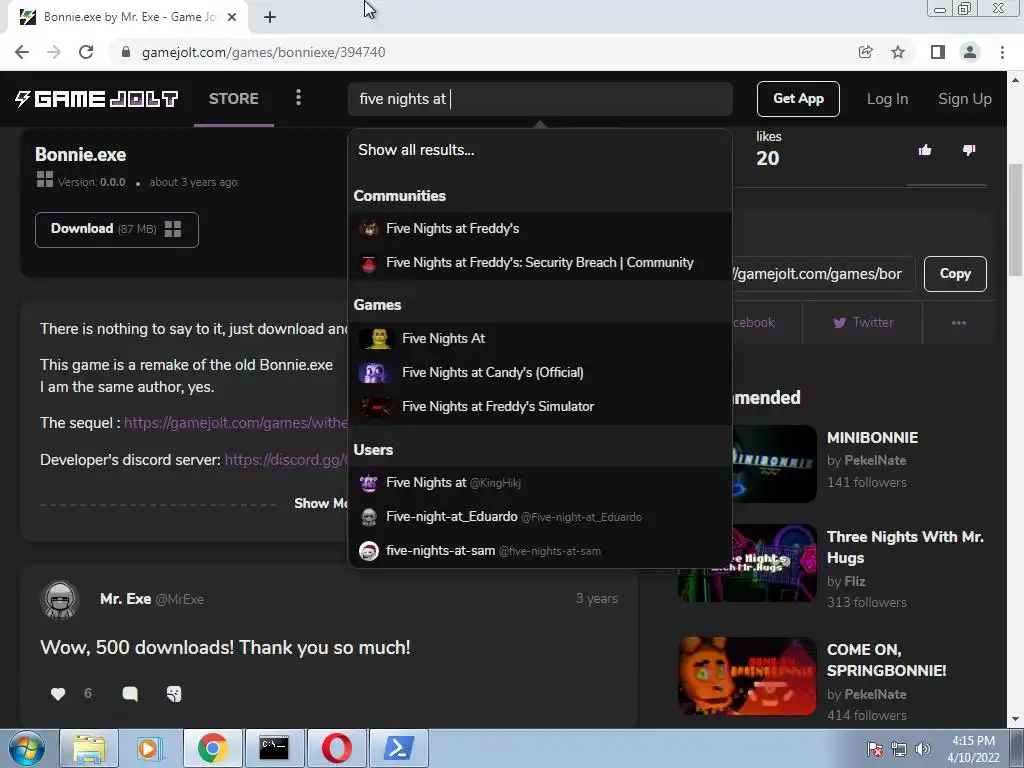Toggle Chrome side panel icon
This screenshot has width=1024, height=768.
click(938, 52)
